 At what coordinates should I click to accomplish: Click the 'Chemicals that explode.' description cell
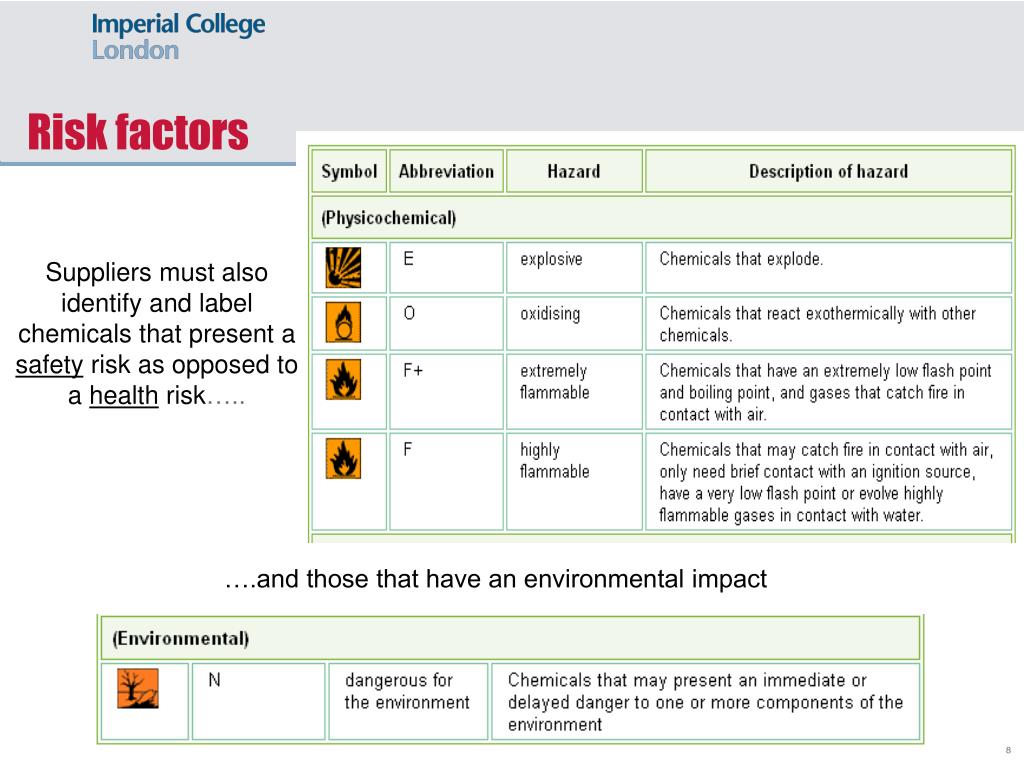pyautogui.click(x=828, y=267)
